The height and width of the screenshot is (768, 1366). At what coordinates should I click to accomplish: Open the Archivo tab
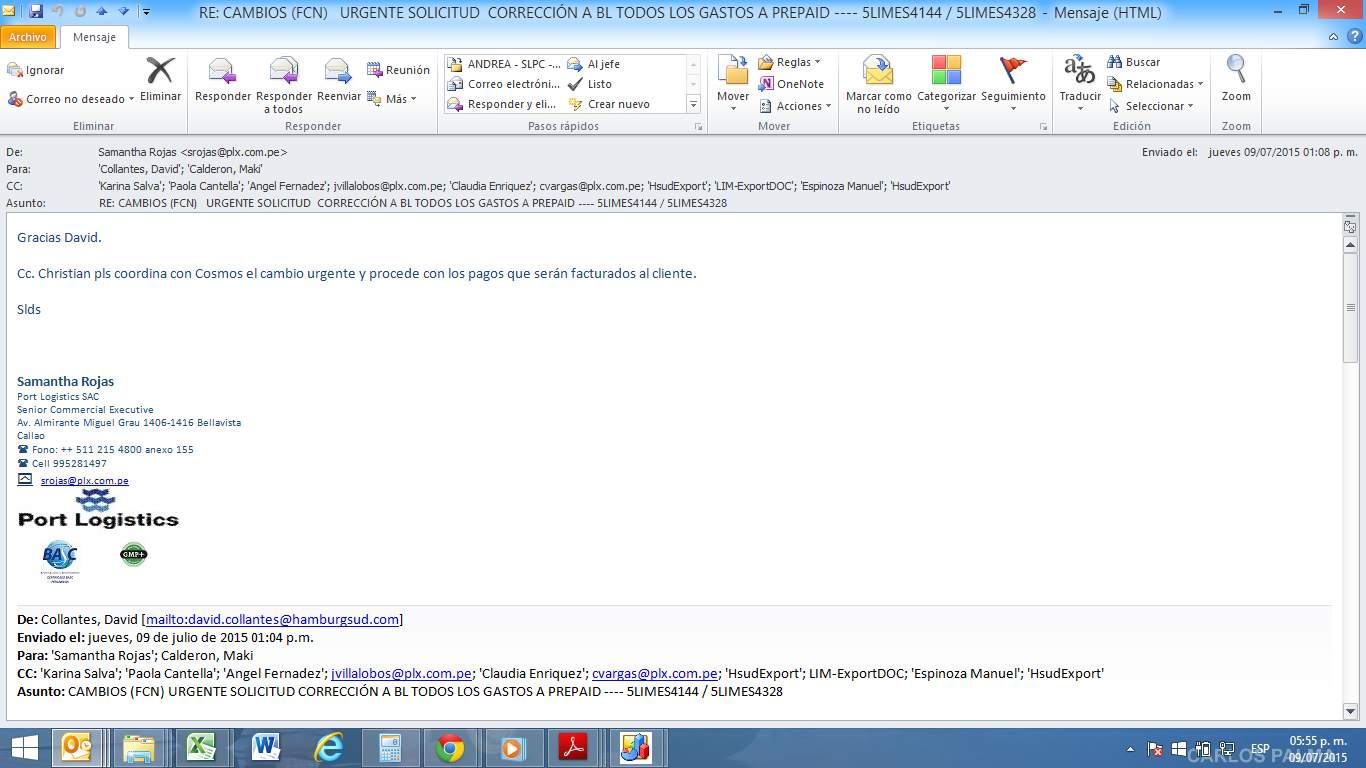click(28, 37)
